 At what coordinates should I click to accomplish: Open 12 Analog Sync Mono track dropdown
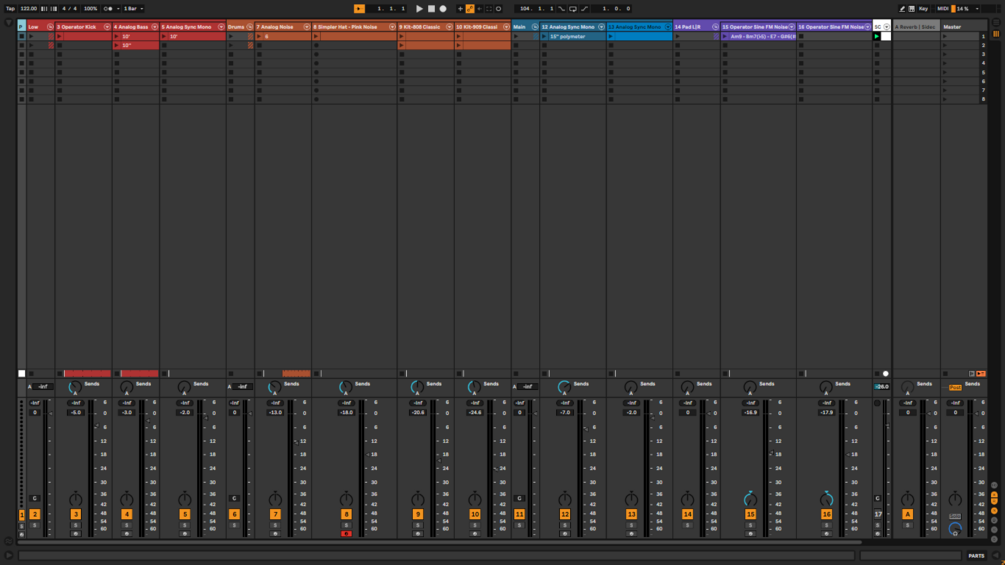(x=601, y=27)
